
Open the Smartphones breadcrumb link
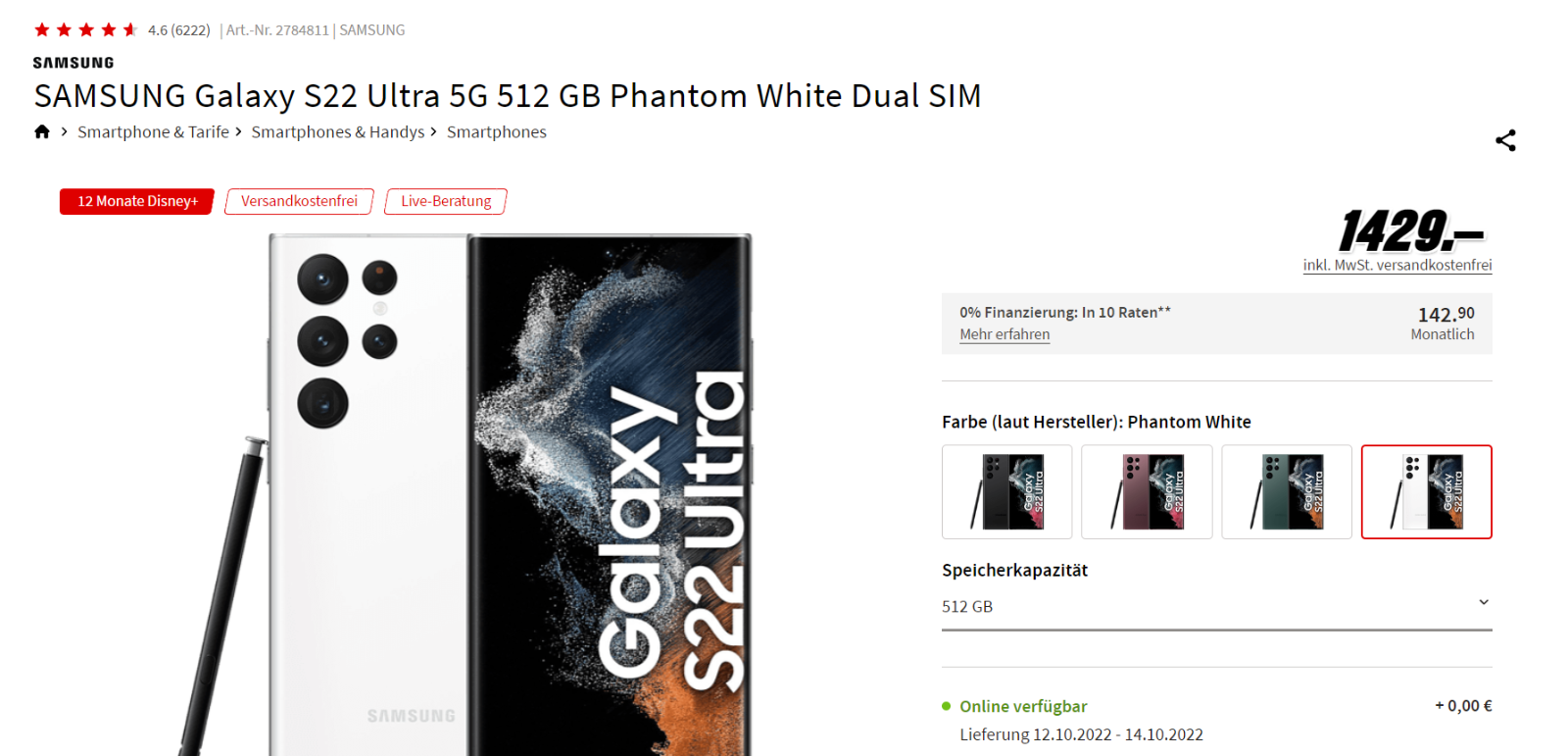tap(497, 132)
